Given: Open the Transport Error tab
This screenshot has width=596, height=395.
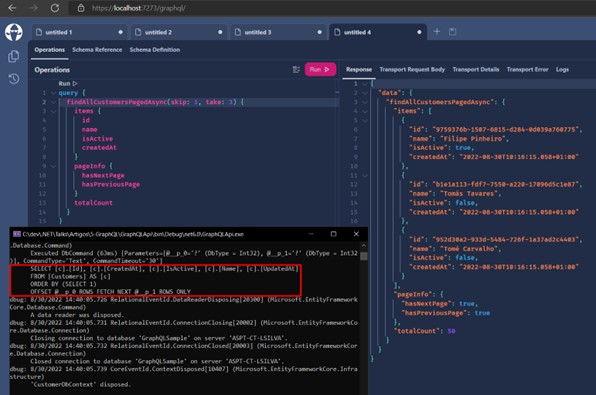Looking at the screenshot, I should [x=527, y=70].
